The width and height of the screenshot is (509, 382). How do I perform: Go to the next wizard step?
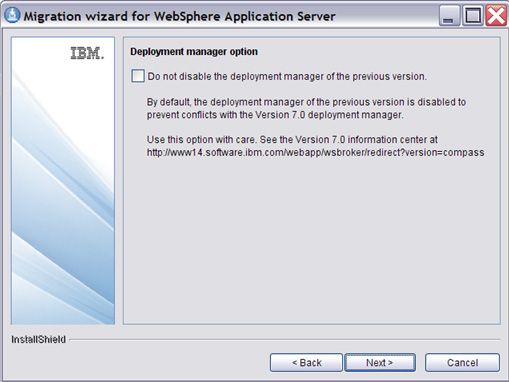click(x=380, y=362)
